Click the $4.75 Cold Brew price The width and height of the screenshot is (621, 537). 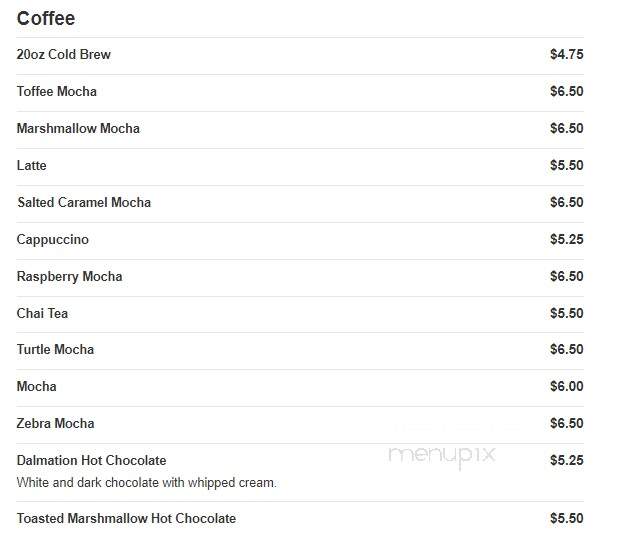click(567, 54)
